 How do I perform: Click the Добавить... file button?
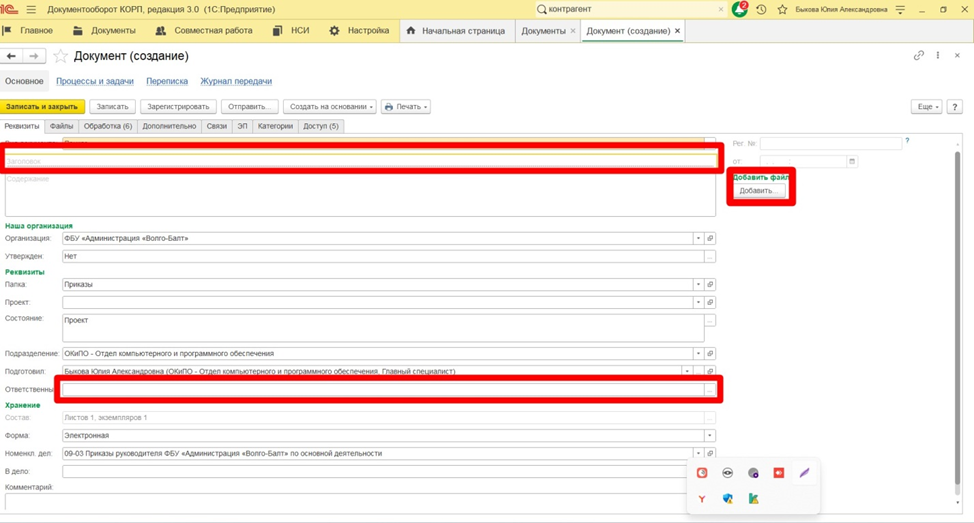[x=758, y=191]
